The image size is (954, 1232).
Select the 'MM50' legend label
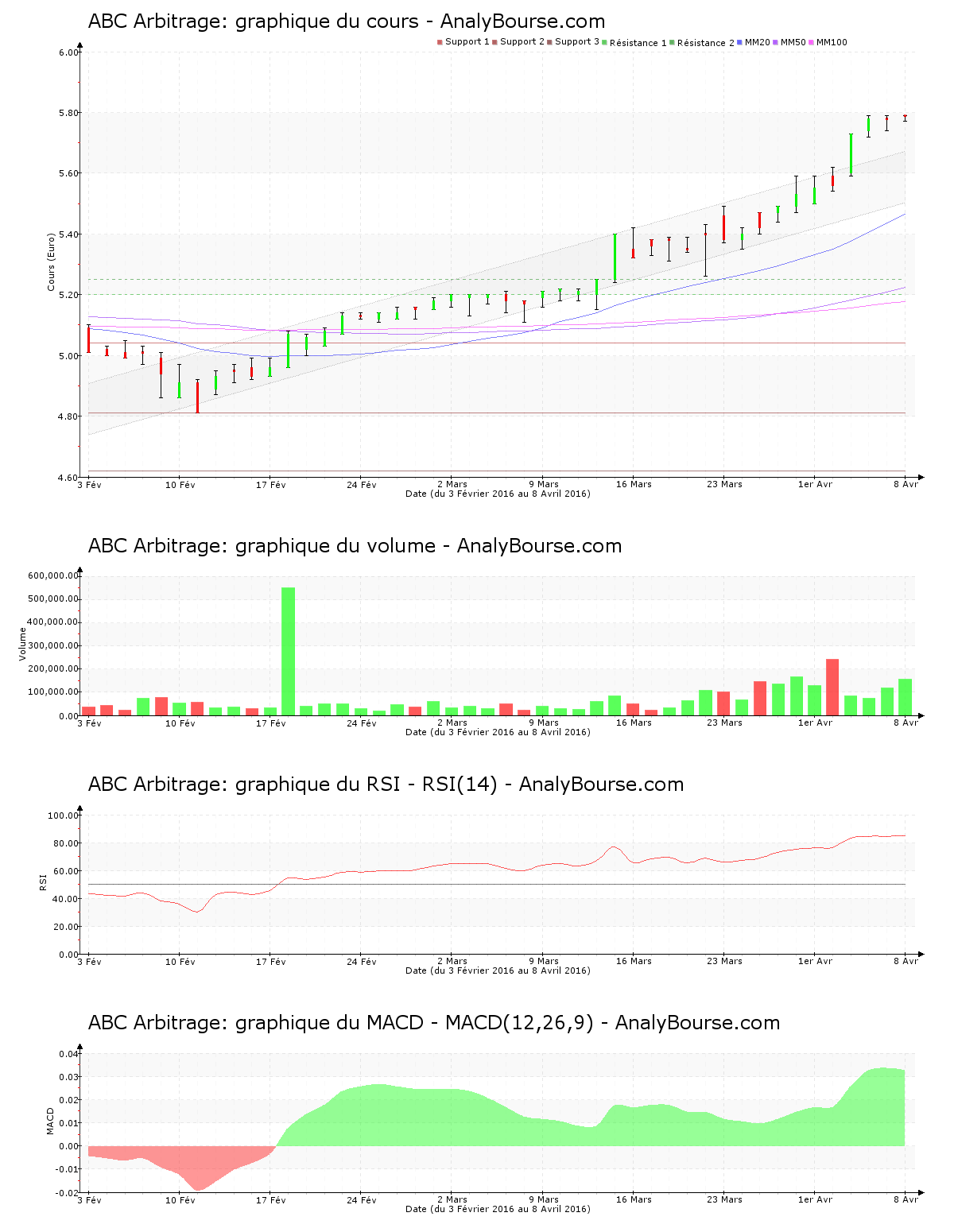[793, 42]
